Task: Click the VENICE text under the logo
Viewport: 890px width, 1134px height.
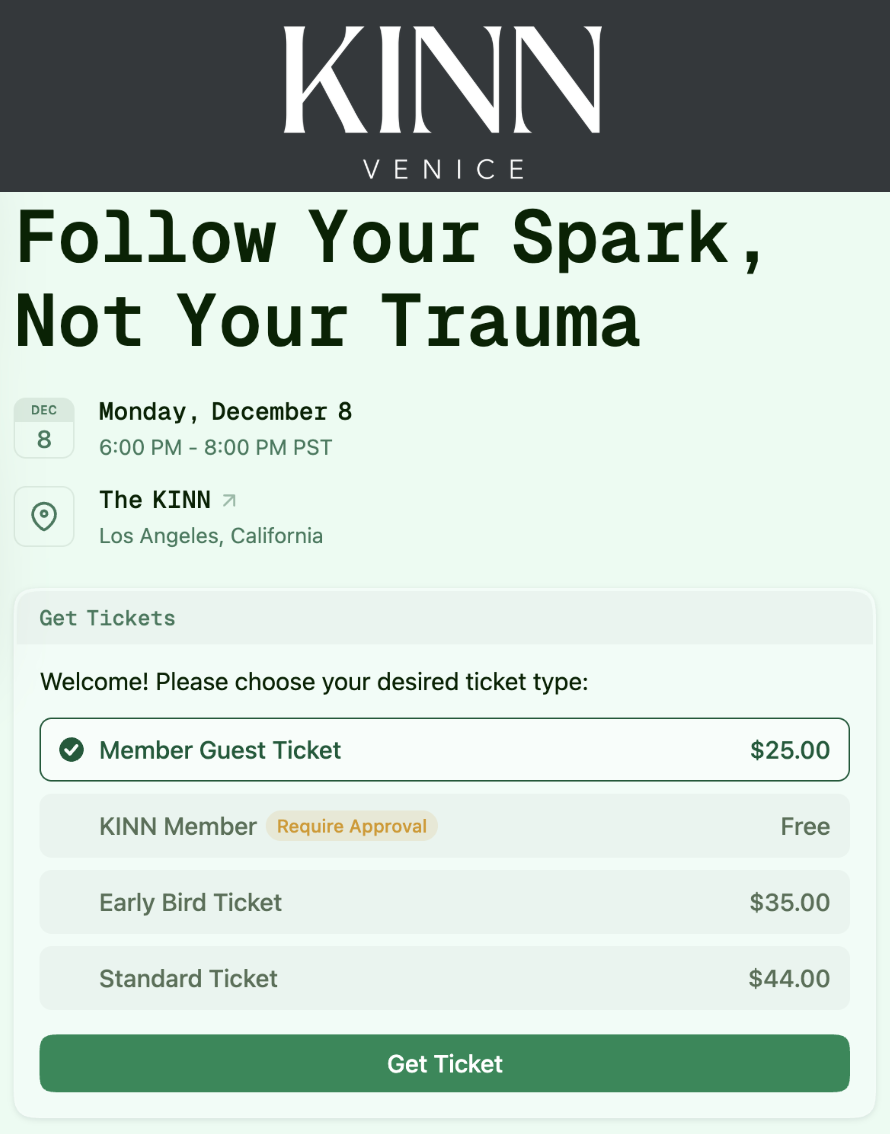Action: coord(444,169)
